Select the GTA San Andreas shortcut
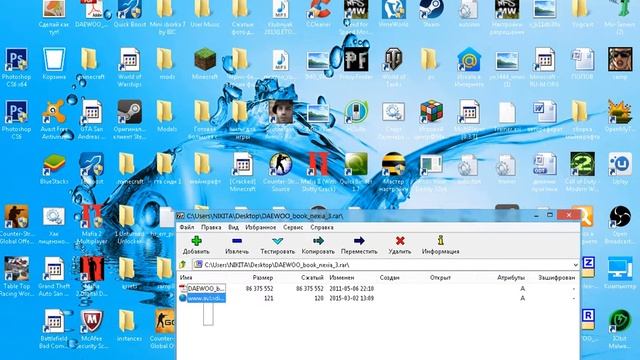Viewport: 640px width, 360px height. 92,120
